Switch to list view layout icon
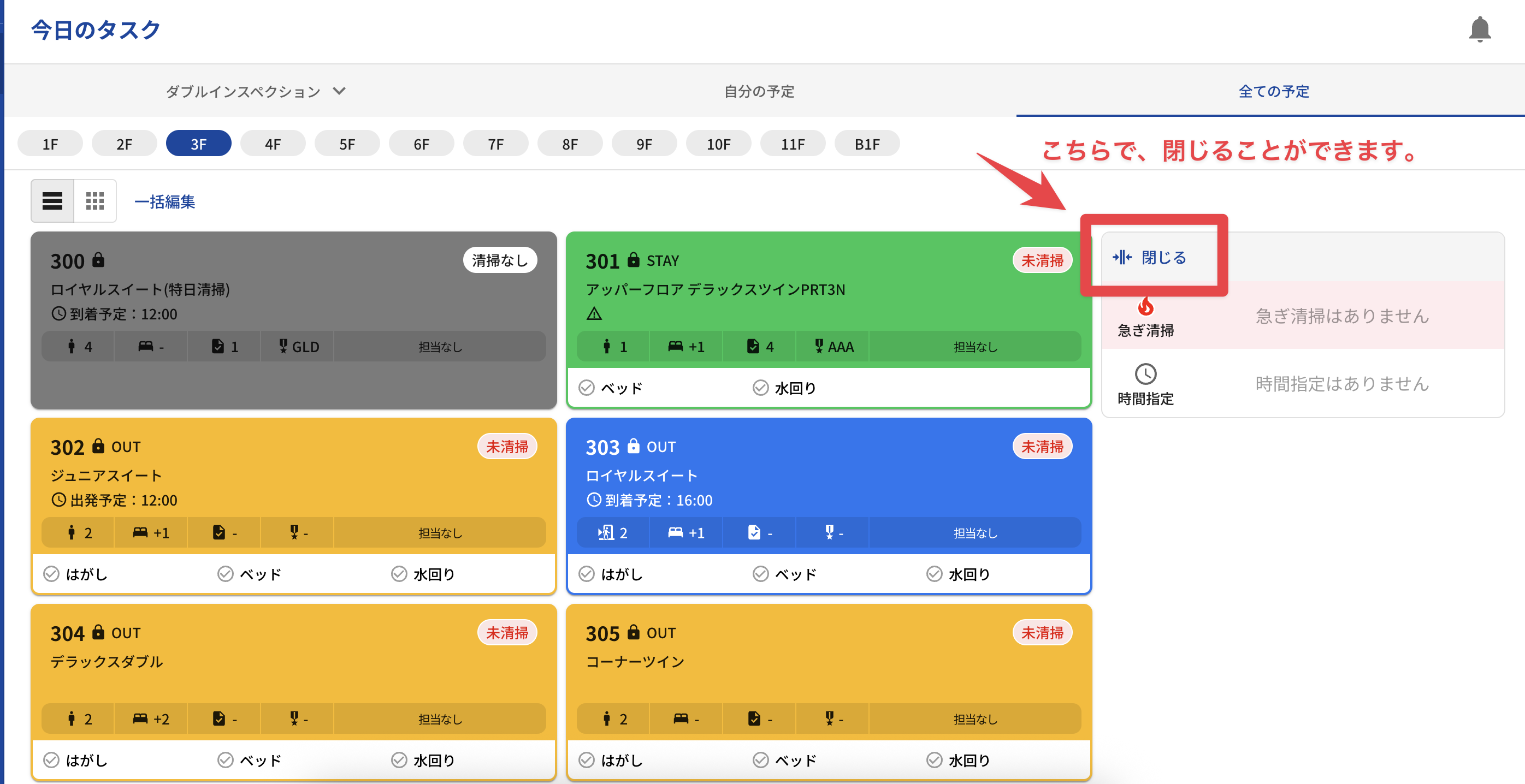Viewport: 1525px width, 784px height. [52, 201]
